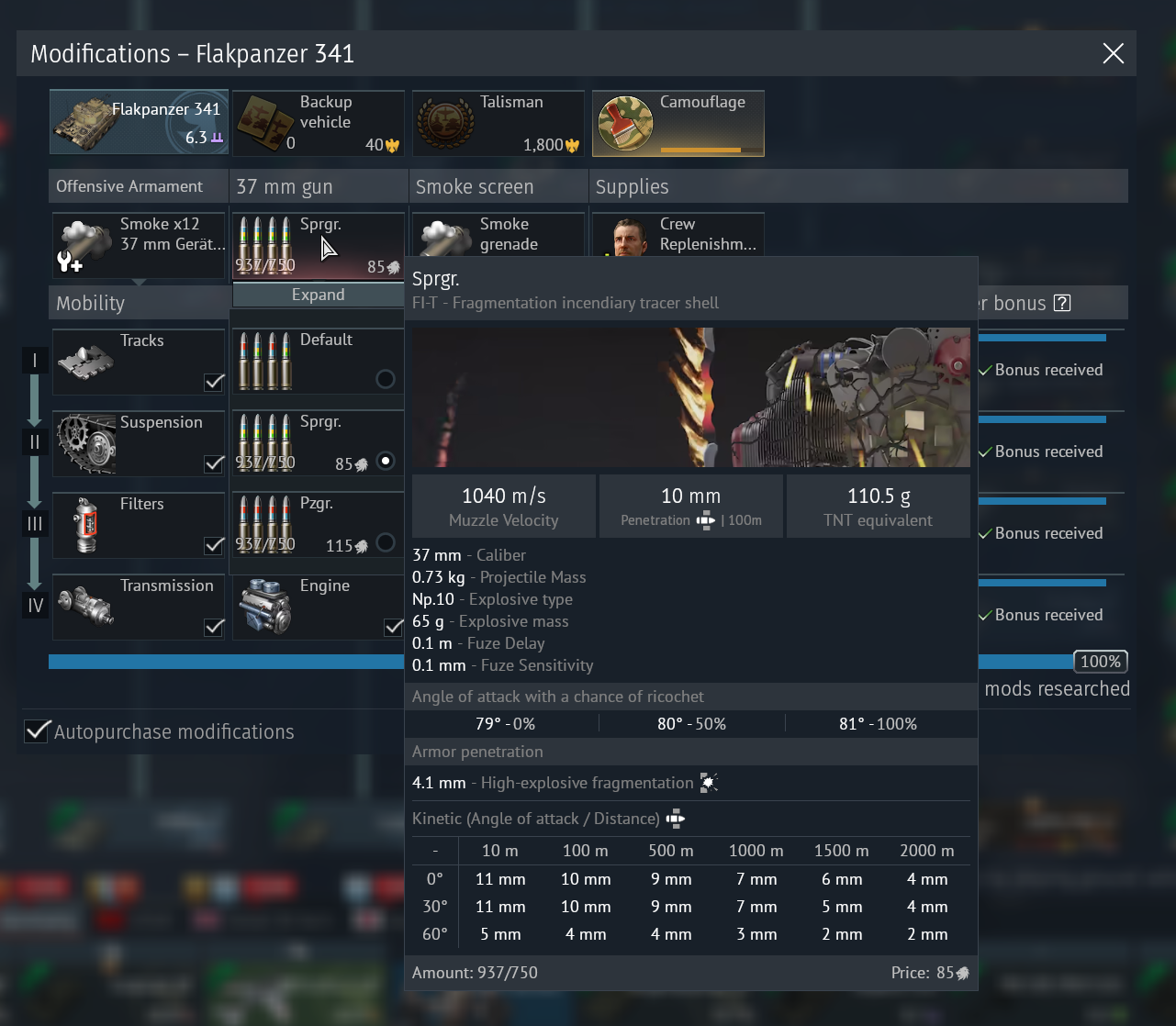Click the kinetic penetration icon beside Kinetic heading
The image size is (1176, 1026).
pyautogui.click(x=676, y=819)
